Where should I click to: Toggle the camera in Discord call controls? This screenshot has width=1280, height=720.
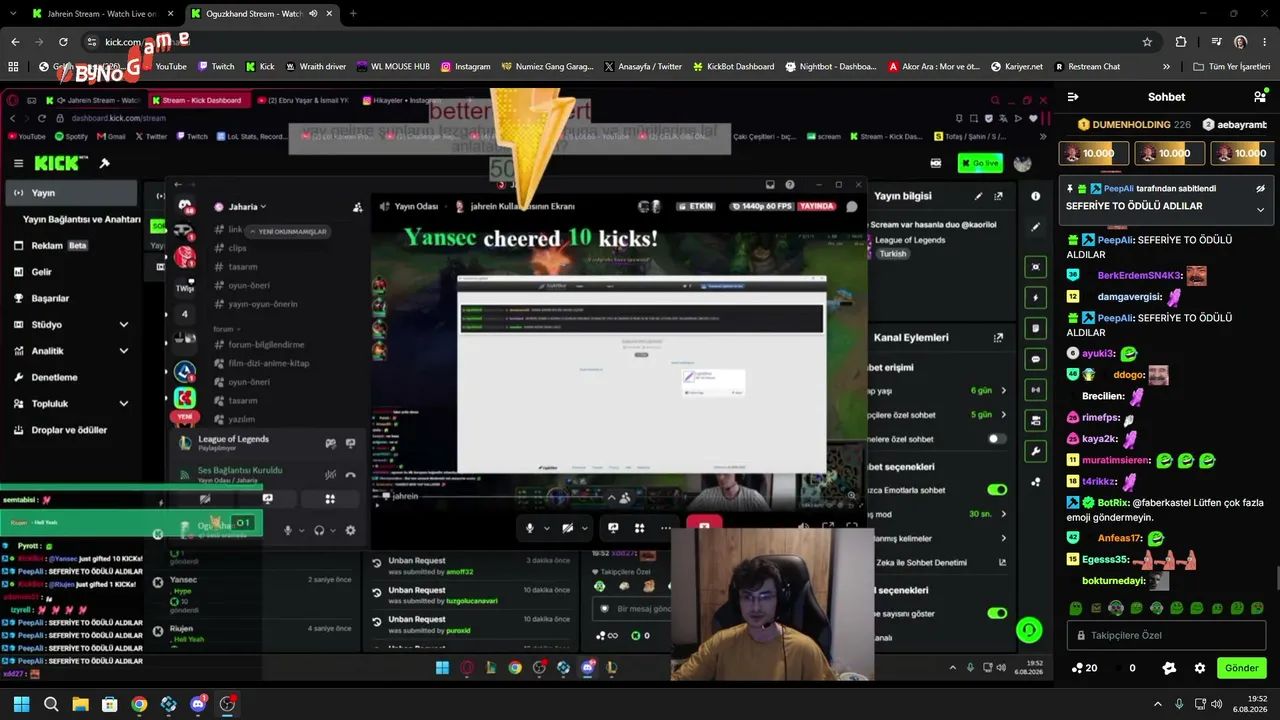point(567,528)
